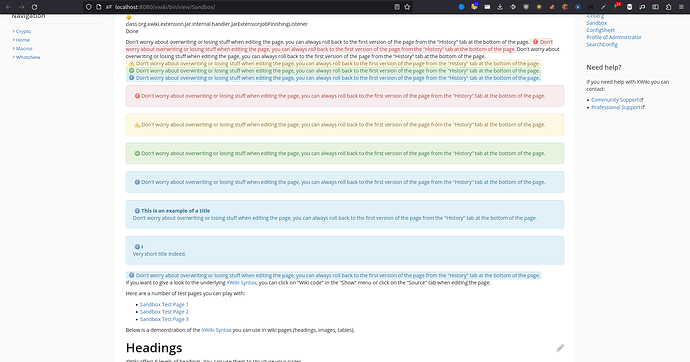The width and height of the screenshot is (690, 362).
Task: Open Sandbox Test Page 2
Action: 164,312
